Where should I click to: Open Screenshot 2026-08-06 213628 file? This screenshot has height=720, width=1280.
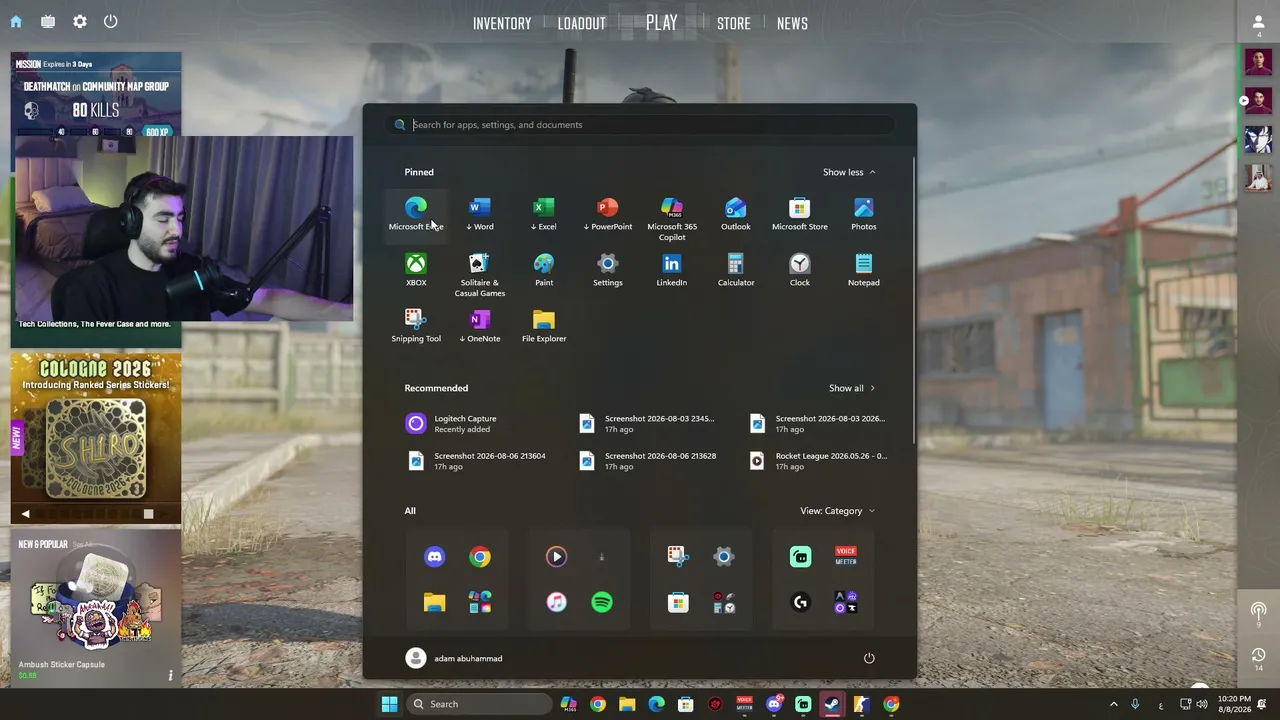(650, 461)
